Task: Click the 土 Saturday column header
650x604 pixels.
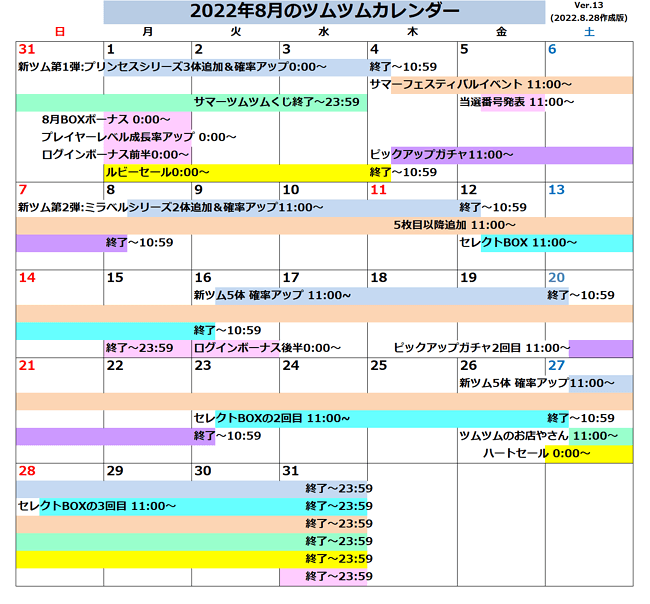Action: [x=588, y=32]
